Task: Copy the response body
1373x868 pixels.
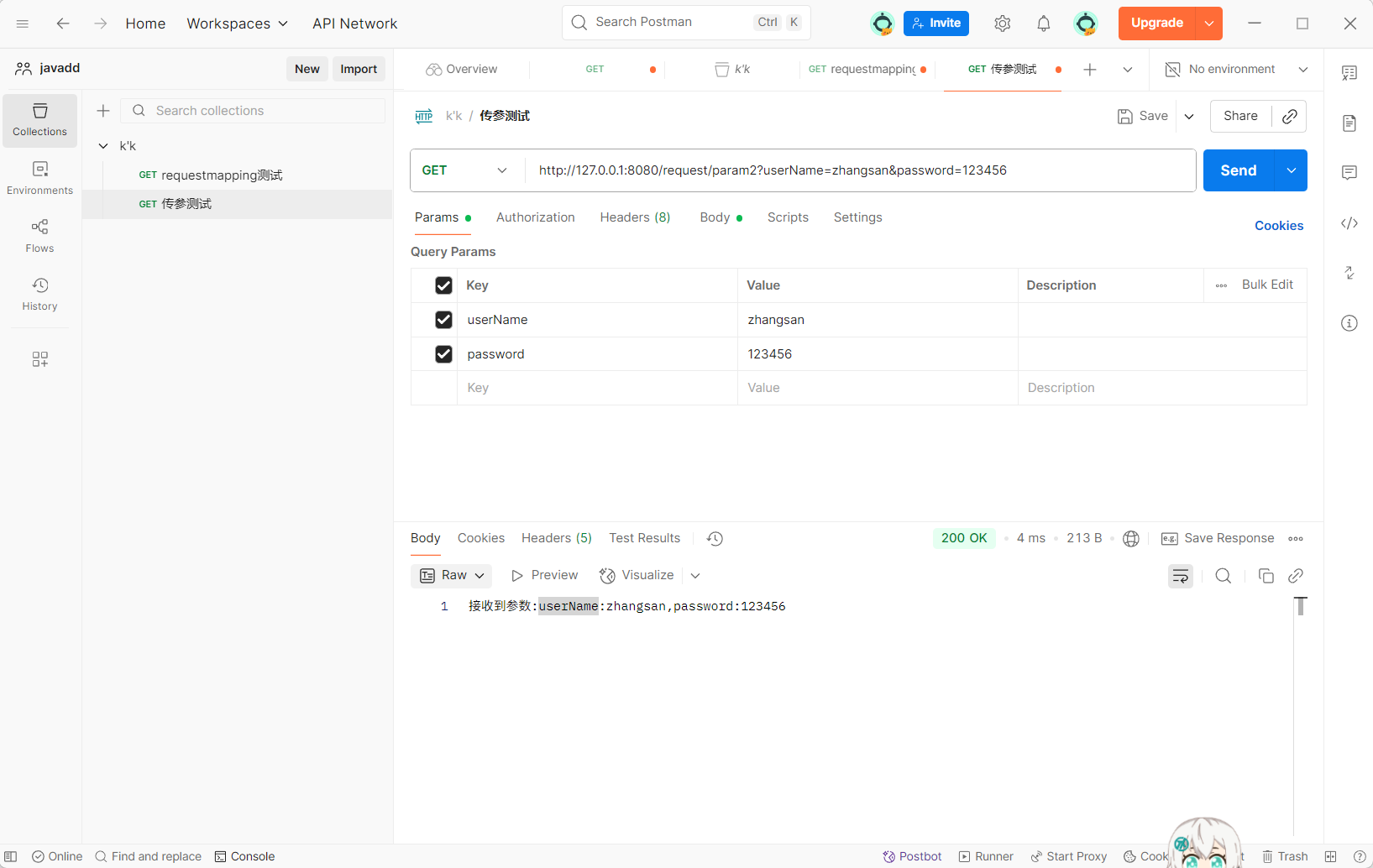Action: tap(1266, 576)
